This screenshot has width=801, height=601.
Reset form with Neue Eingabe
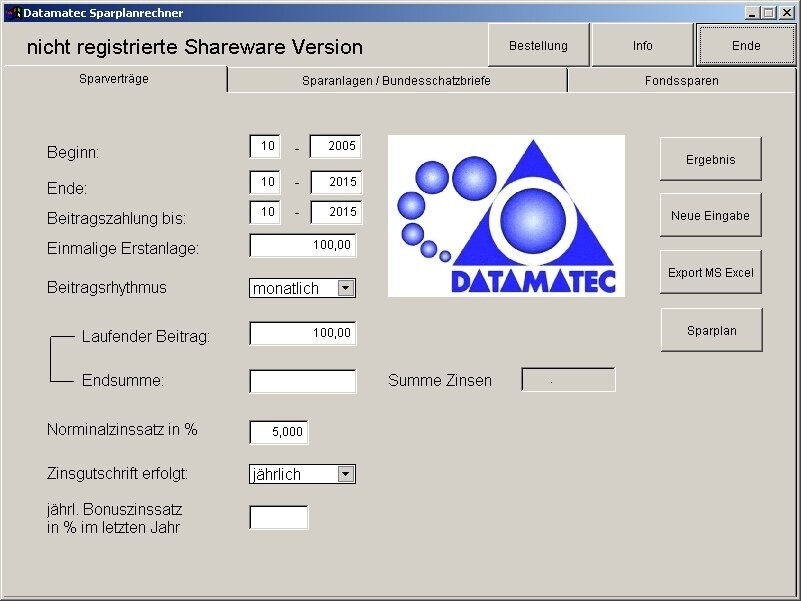coord(711,216)
